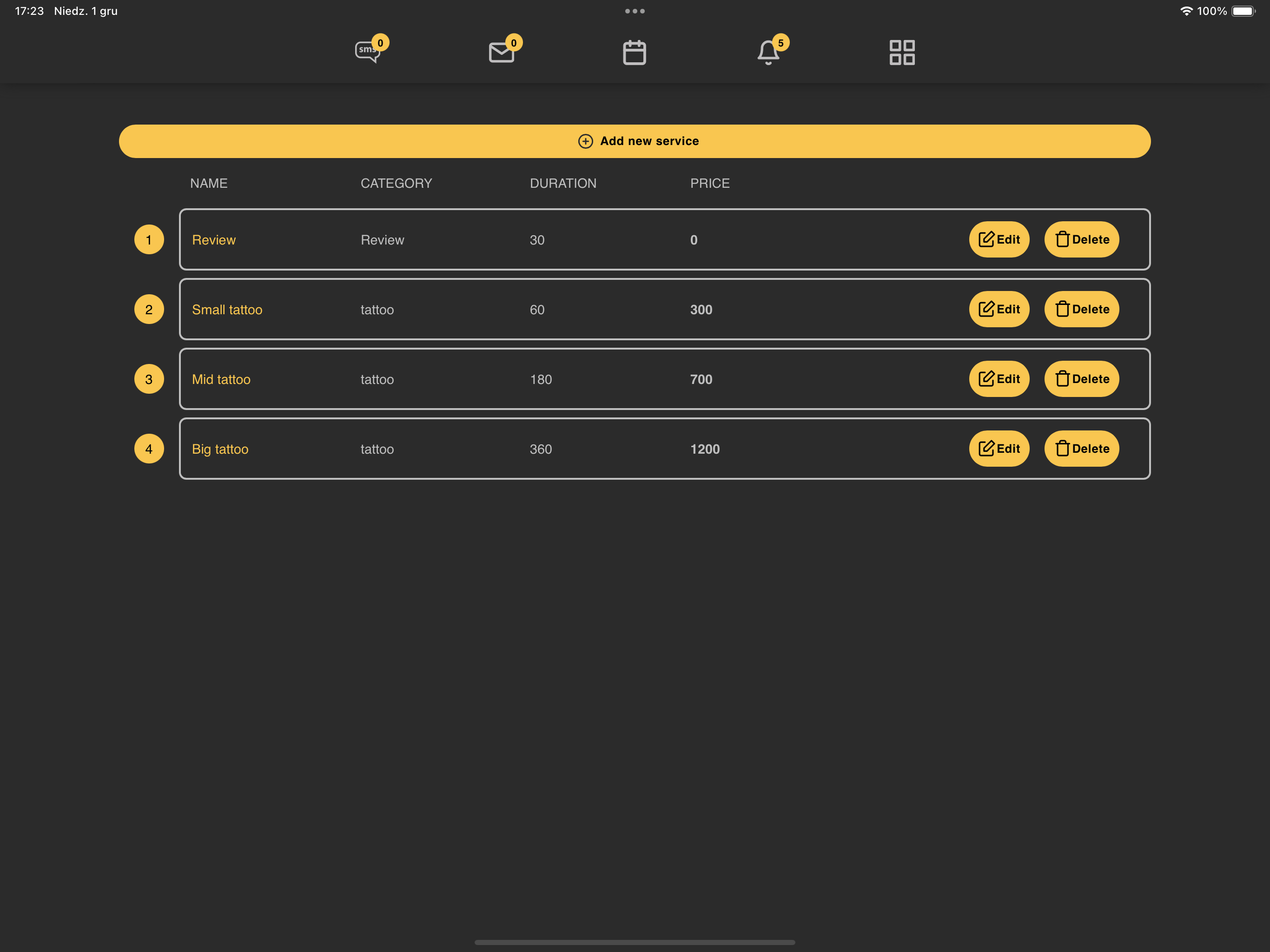This screenshot has height=952, width=1270.
Task: Select the Review service name
Action: [x=213, y=240]
